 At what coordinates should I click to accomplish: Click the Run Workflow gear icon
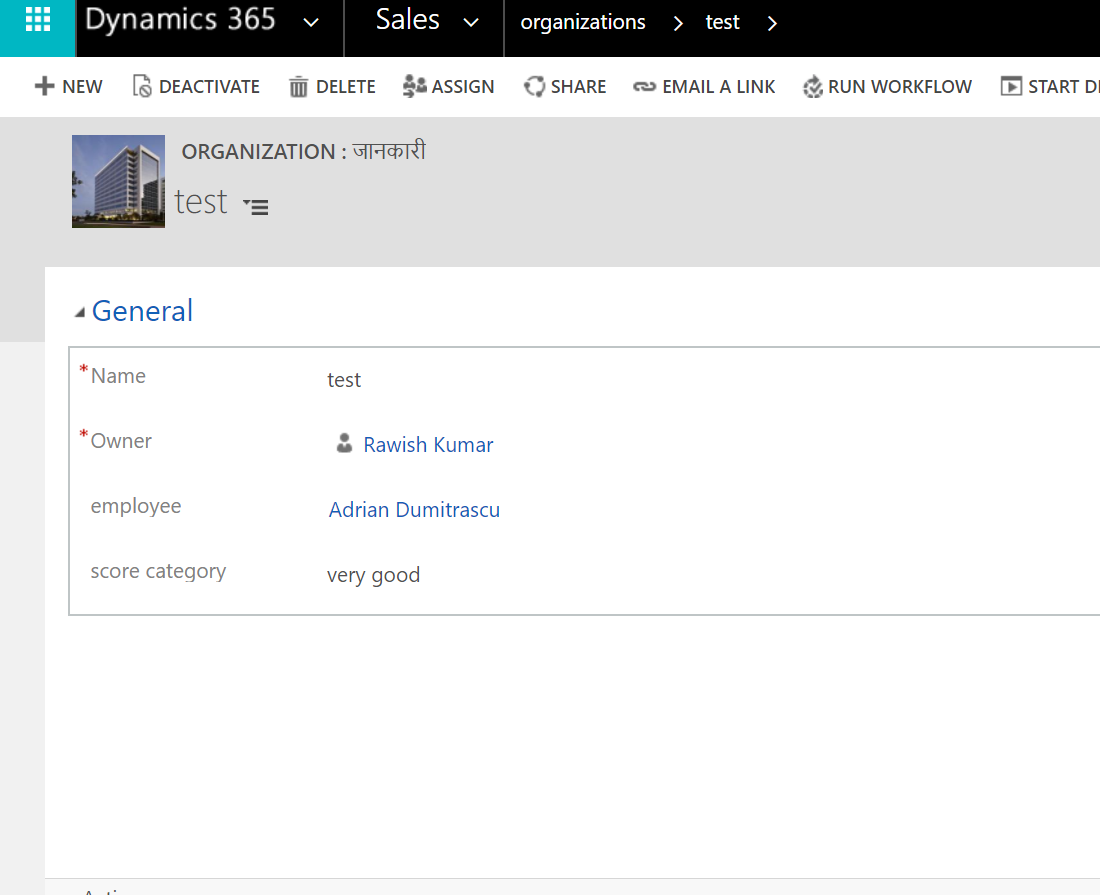click(x=813, y=87)
